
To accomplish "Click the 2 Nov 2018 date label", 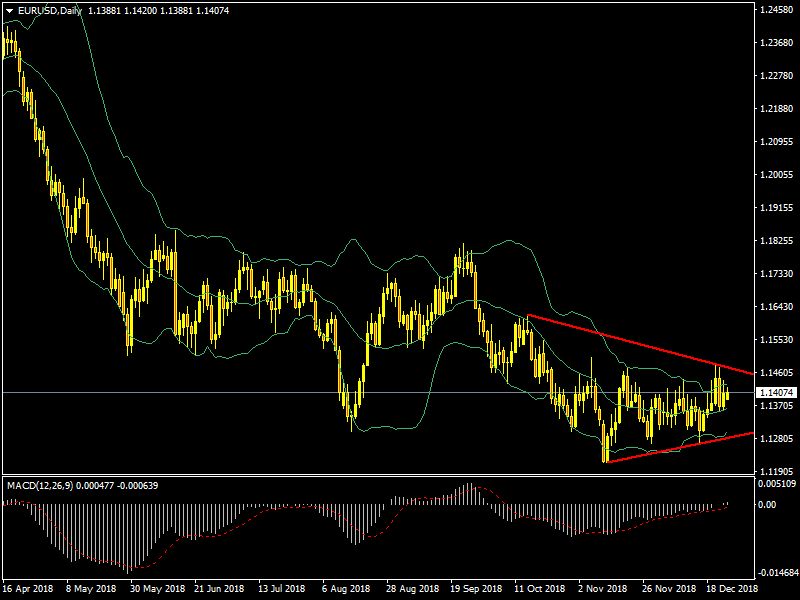I will pos(602,589).
